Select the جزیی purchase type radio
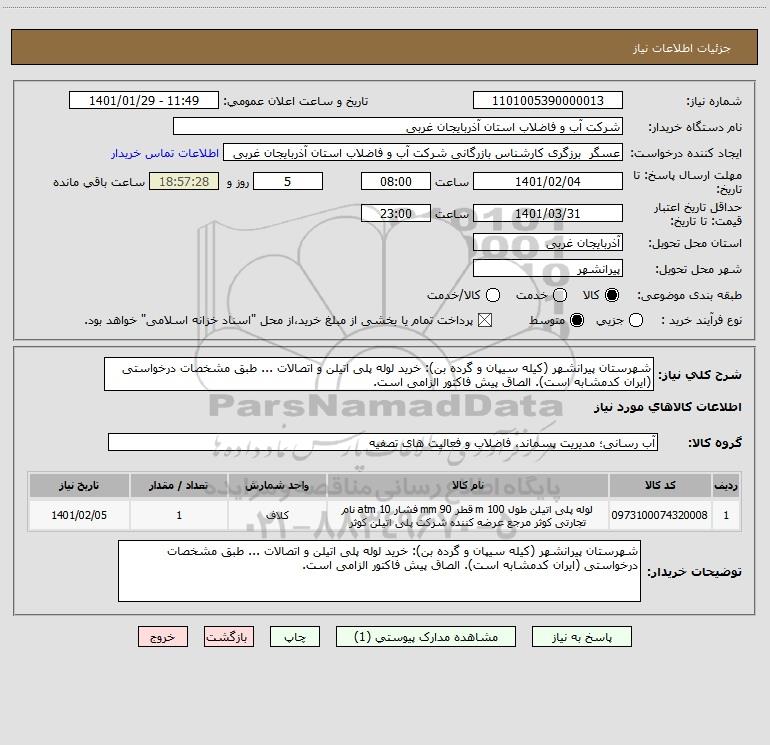Viewport: 770px width, 745px height. tap(635, 320)
